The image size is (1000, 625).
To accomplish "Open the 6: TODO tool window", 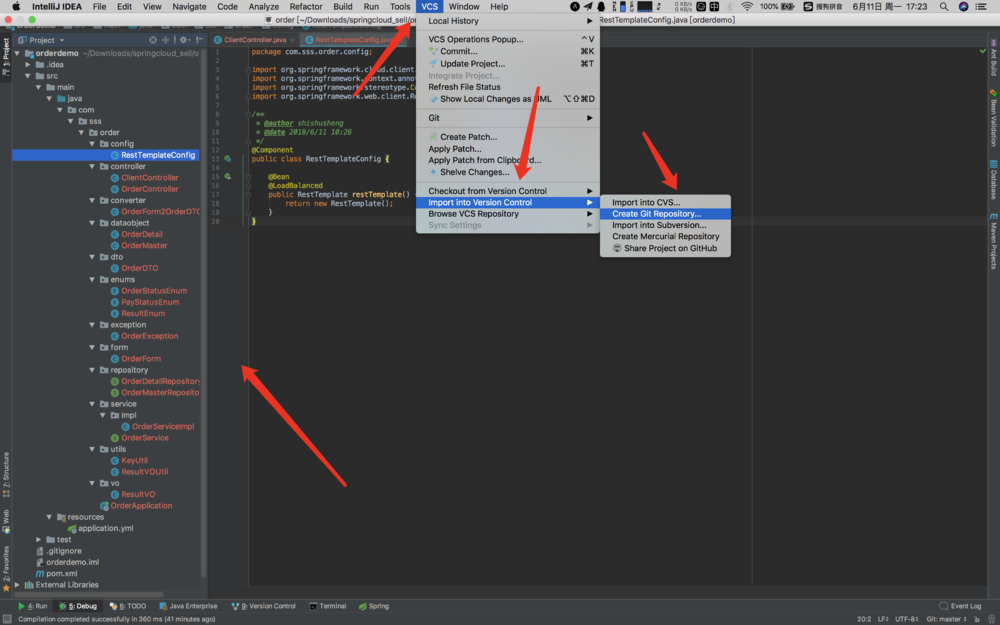I will coord(128,606).
